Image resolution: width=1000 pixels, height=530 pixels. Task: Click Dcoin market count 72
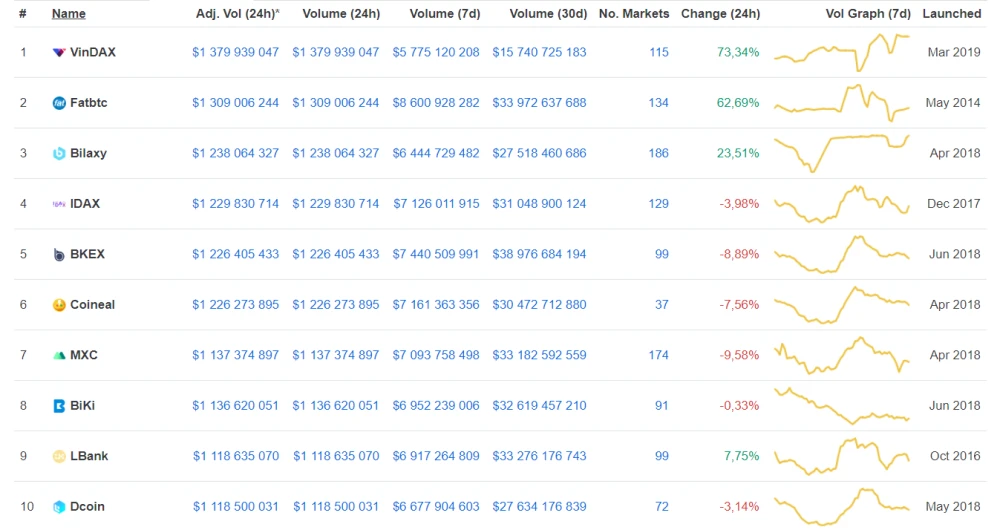point(661,506)
